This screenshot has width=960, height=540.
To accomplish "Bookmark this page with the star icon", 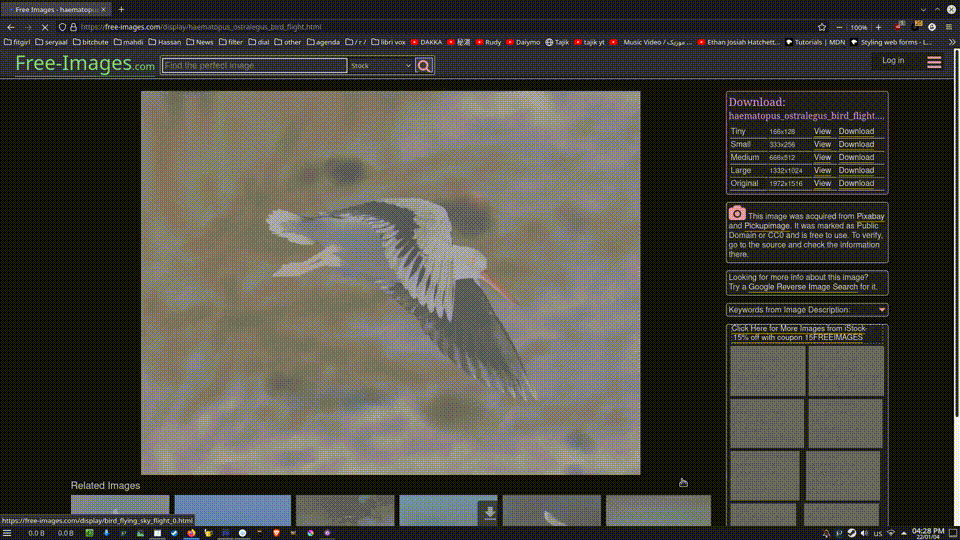I will [x=822, y=27].
